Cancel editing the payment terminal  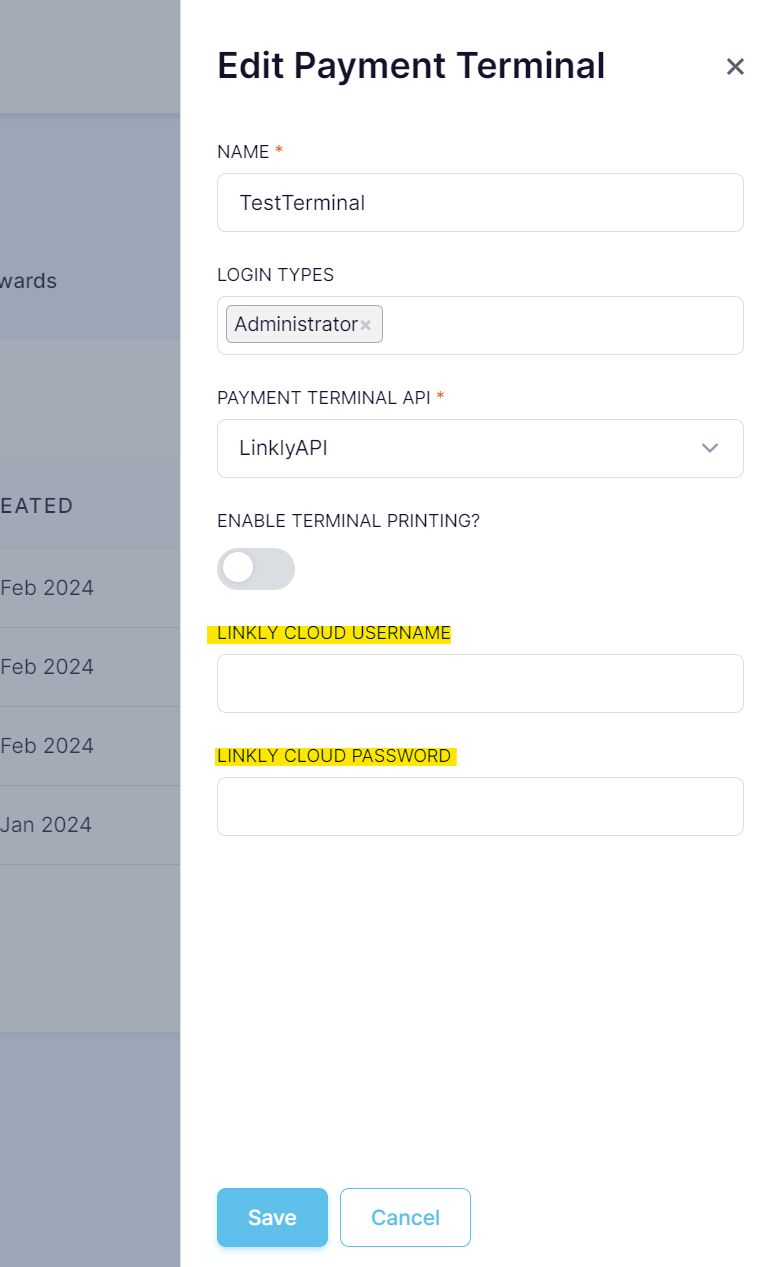pos(405,1217)
